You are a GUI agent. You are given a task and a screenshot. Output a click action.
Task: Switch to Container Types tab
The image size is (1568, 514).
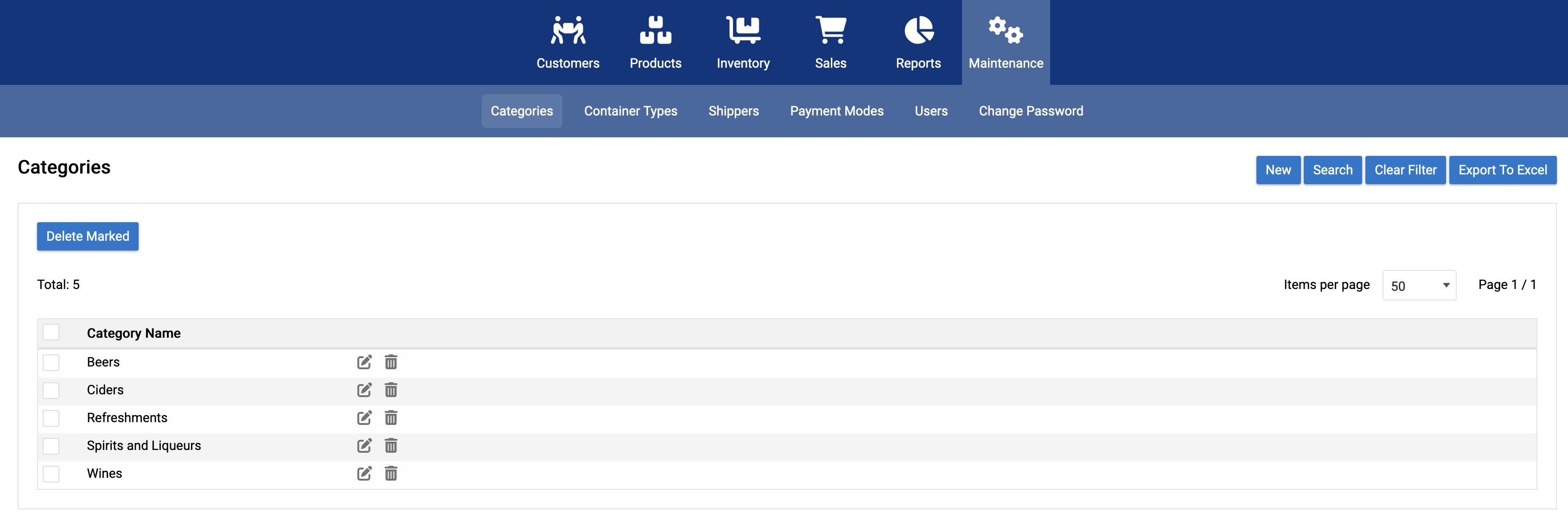[x=630, y=111]
